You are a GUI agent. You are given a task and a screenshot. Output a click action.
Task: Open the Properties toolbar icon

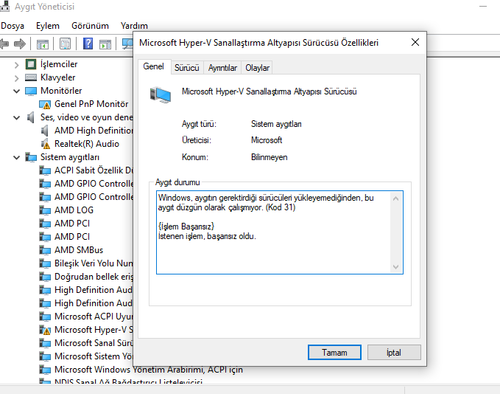click(65, 44)
